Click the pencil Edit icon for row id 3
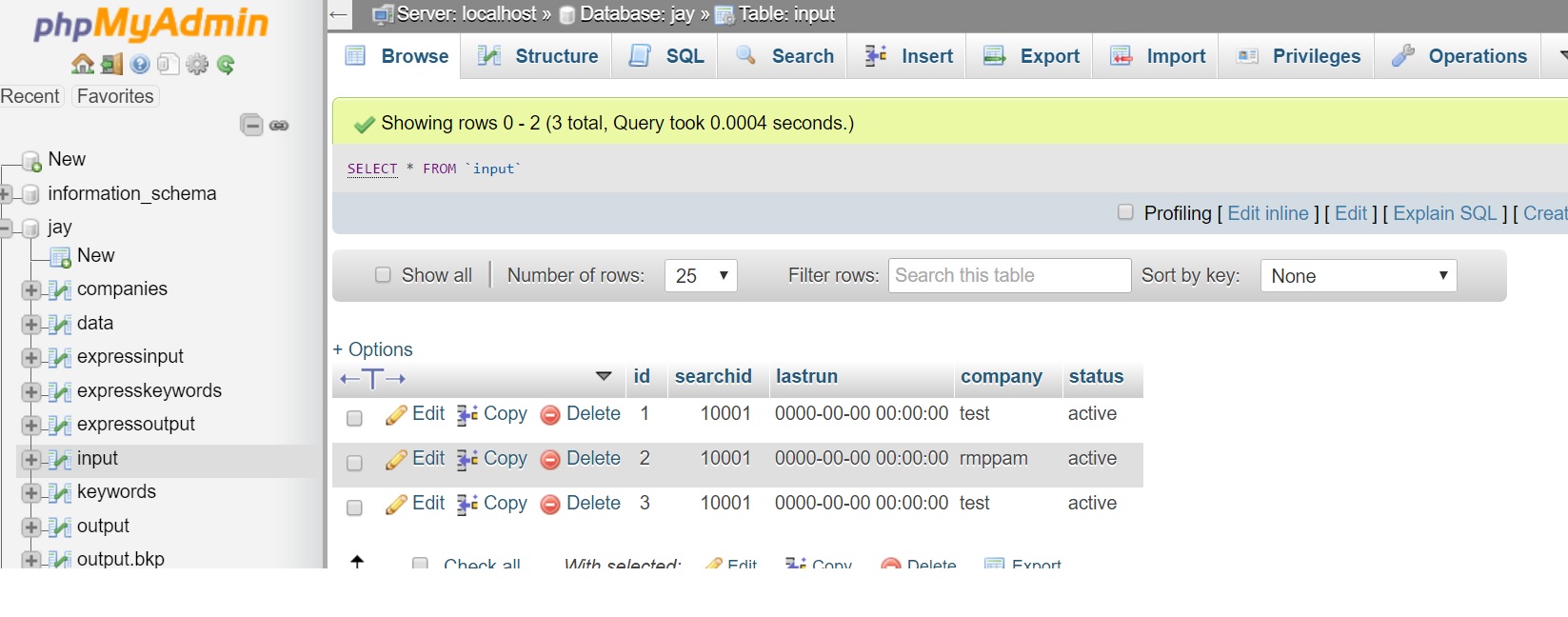The width and height of the screenshot is (1568, 617). 396,505
